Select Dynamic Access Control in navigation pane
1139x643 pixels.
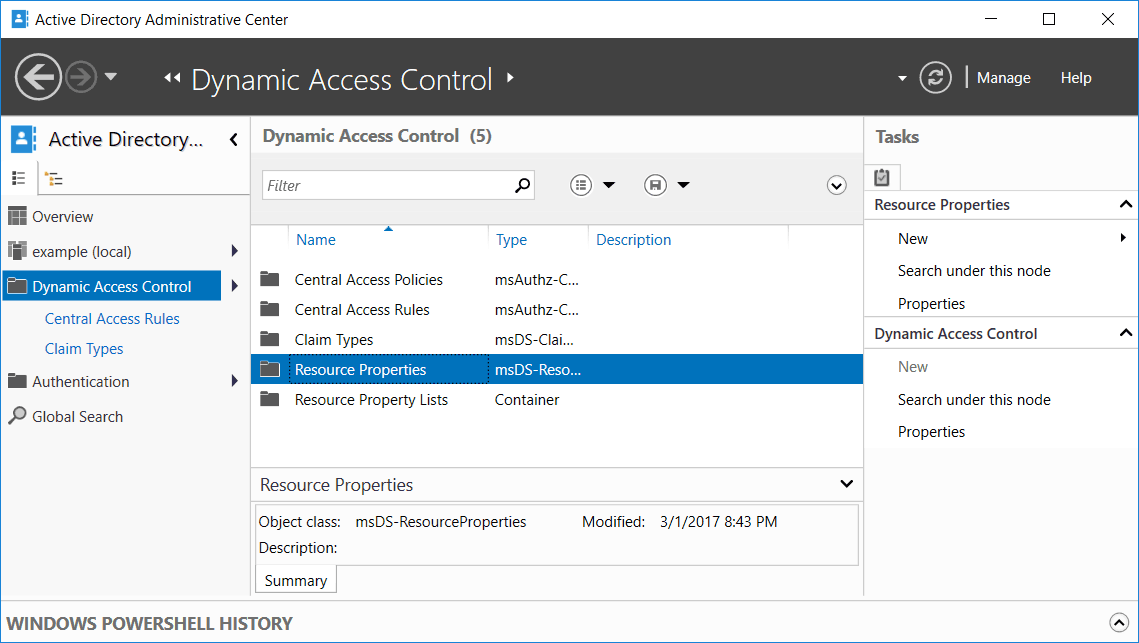[x=113, y=286]
